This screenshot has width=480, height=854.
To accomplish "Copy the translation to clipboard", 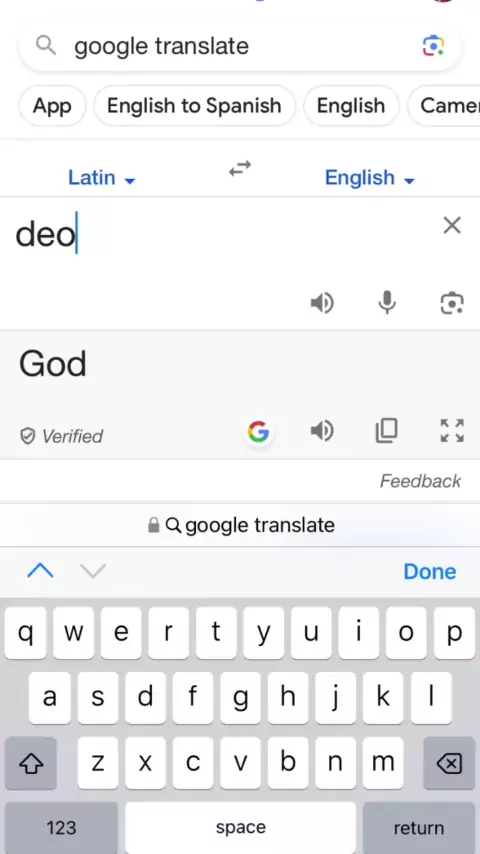I will click(387, 431).
